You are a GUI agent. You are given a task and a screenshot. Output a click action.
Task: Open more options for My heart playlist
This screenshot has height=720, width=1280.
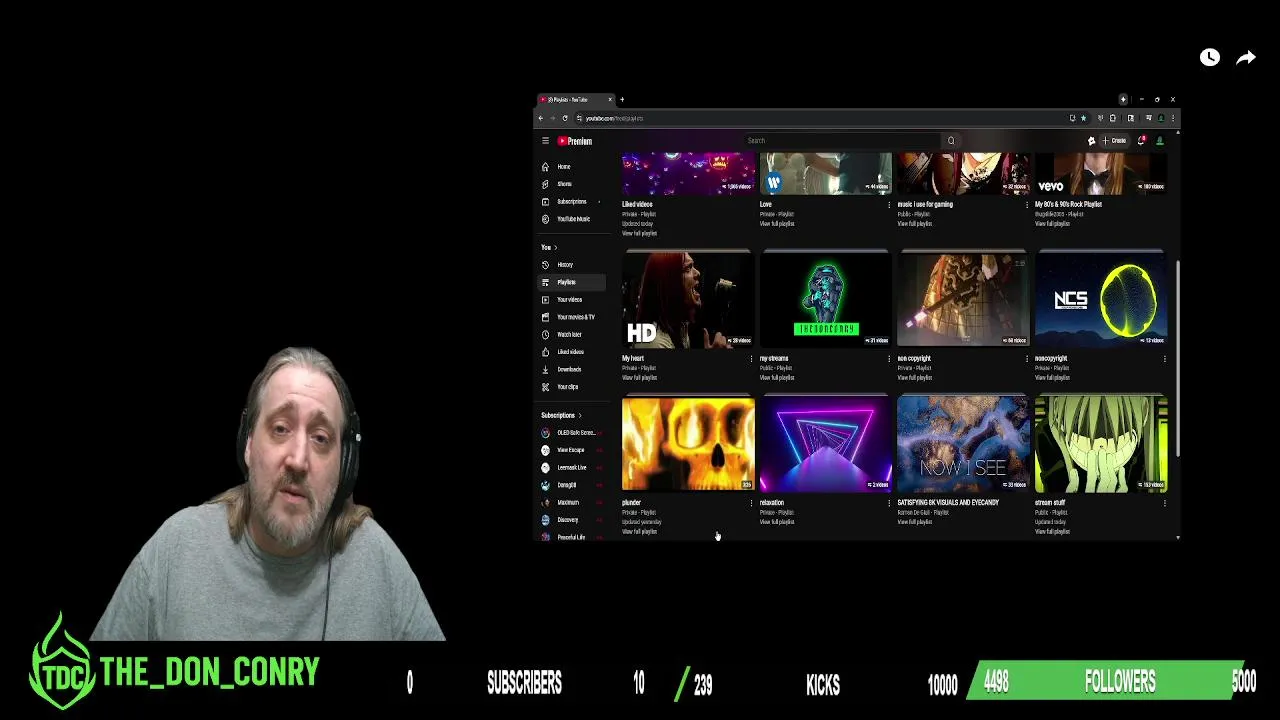[x=751, y=359]
